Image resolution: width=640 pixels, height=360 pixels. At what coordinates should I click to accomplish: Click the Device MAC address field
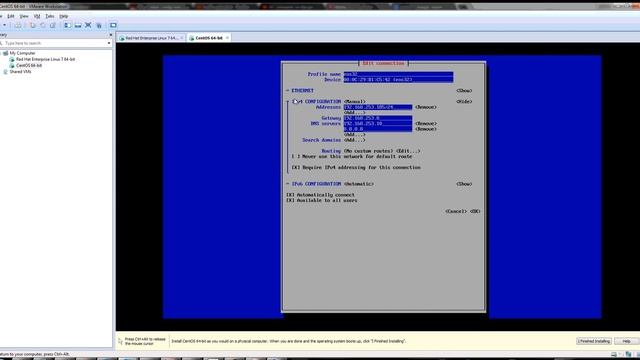coord(398,80)
